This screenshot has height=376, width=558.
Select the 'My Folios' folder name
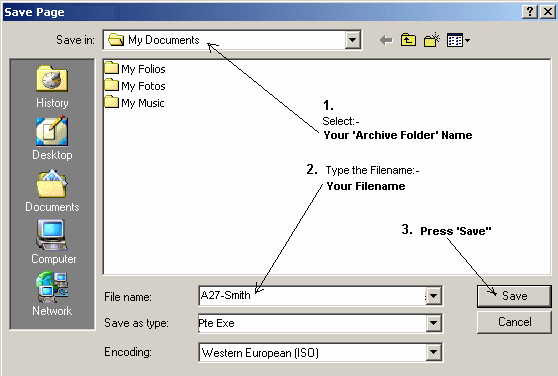143,69
